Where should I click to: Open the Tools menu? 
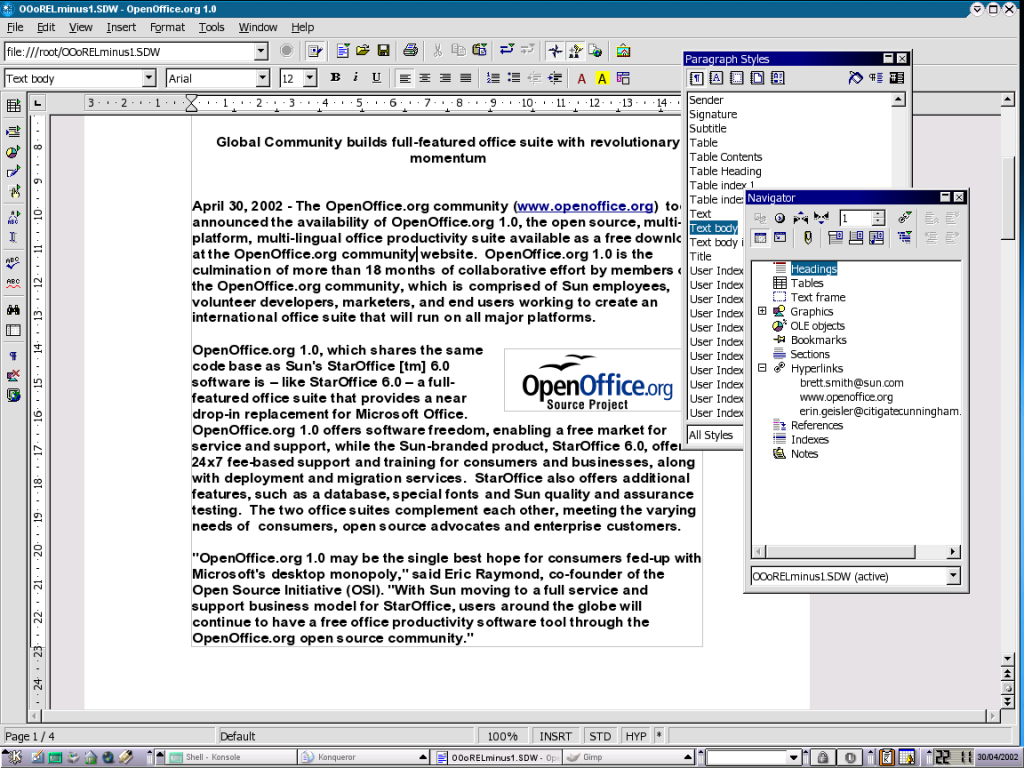tap(211, 27)
